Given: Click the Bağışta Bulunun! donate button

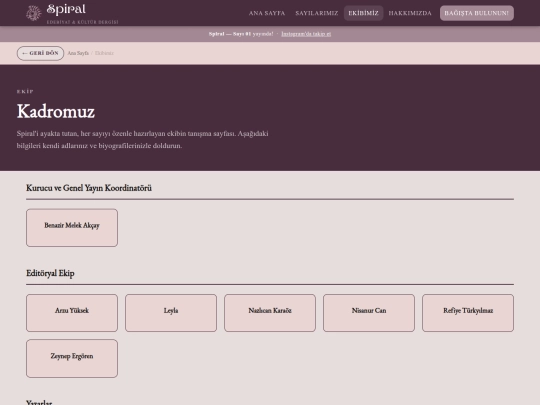Looking at the screenshot, I should [x=477, y=13].
